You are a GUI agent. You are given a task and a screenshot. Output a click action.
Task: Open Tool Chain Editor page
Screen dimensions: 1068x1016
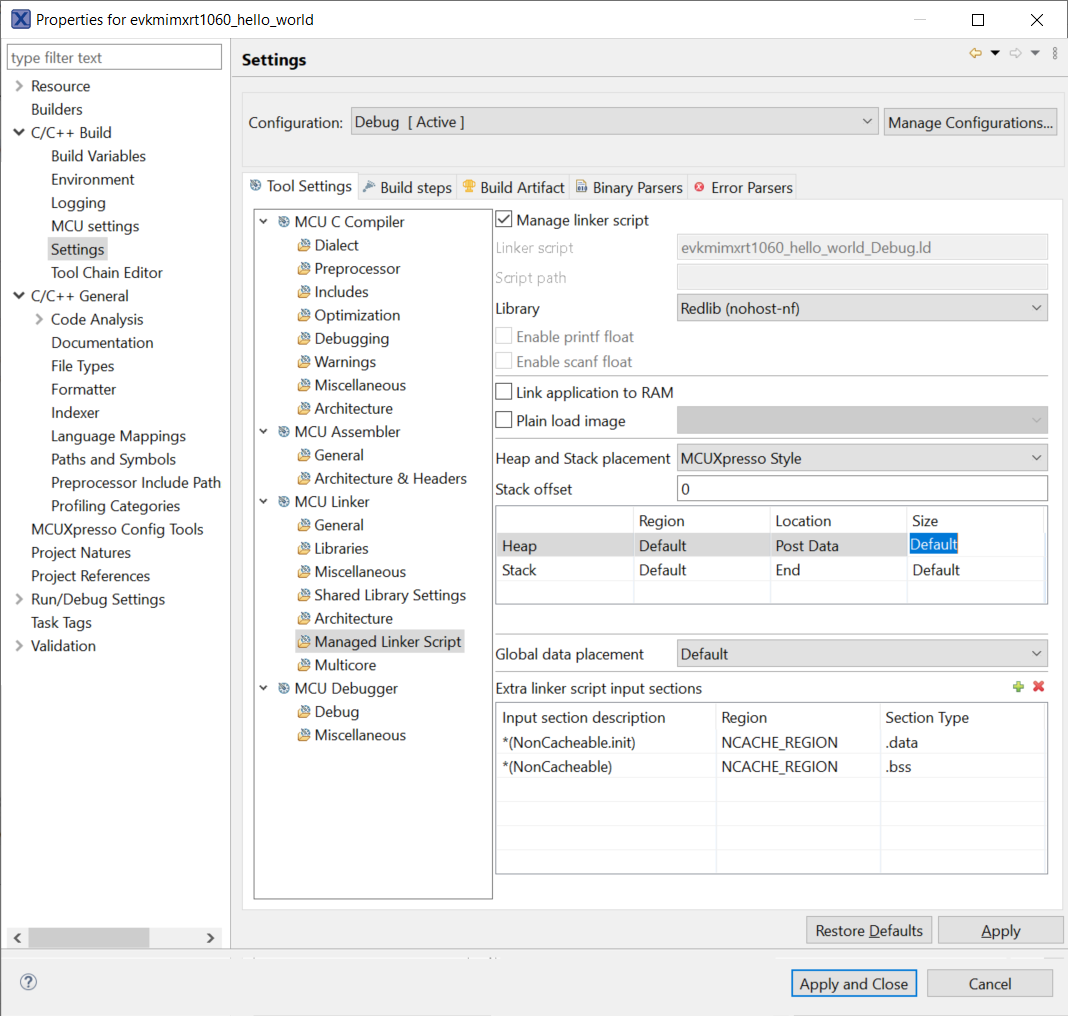click(x=107, y=272)
